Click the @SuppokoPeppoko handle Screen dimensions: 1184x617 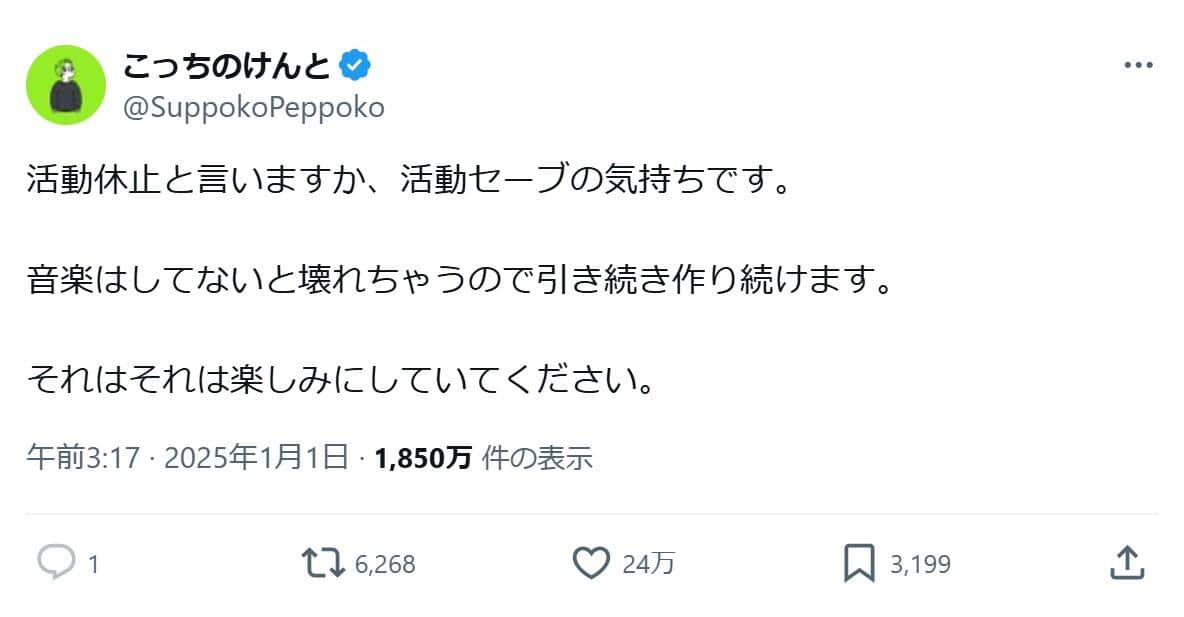pos(253,107)
